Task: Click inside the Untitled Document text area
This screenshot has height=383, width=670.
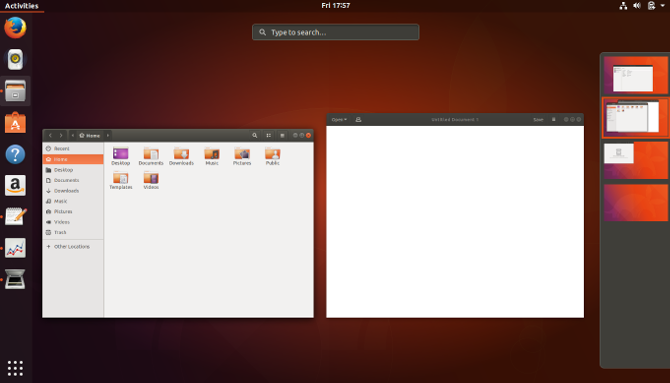Action: [x=455, y=221]
